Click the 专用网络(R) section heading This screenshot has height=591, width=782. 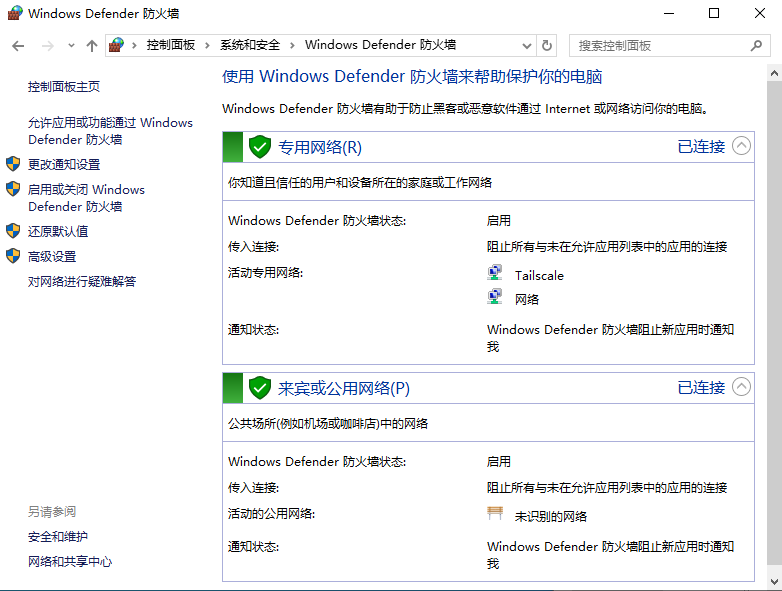click(320, 147)
